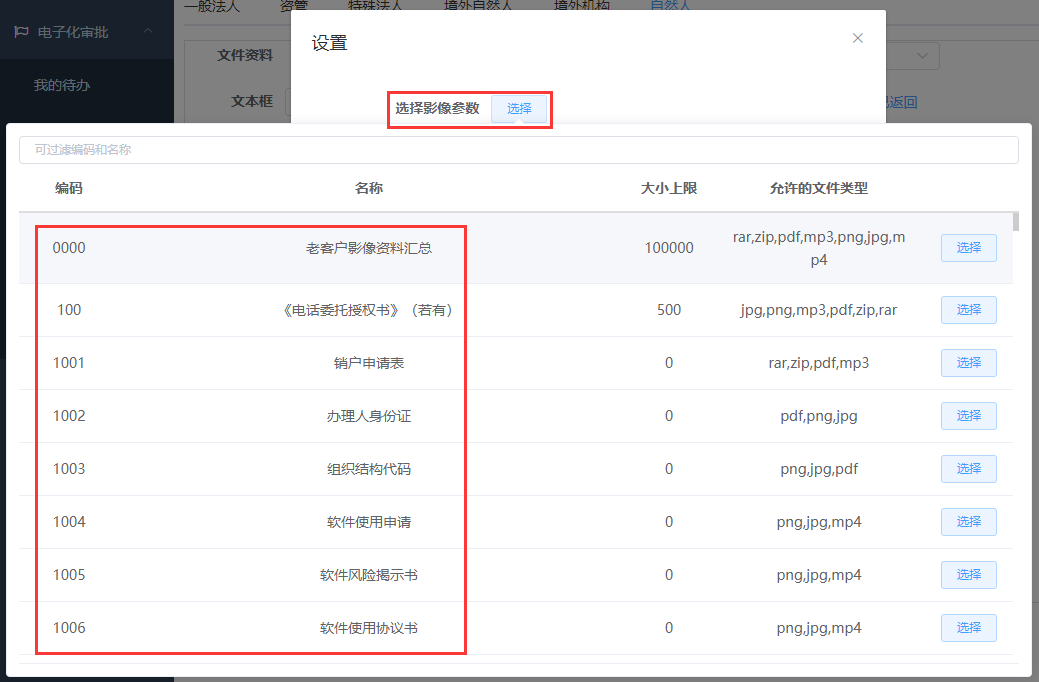Screen dimensions: 1039x682
Task: Click code cell 1002
Action: 69,416
